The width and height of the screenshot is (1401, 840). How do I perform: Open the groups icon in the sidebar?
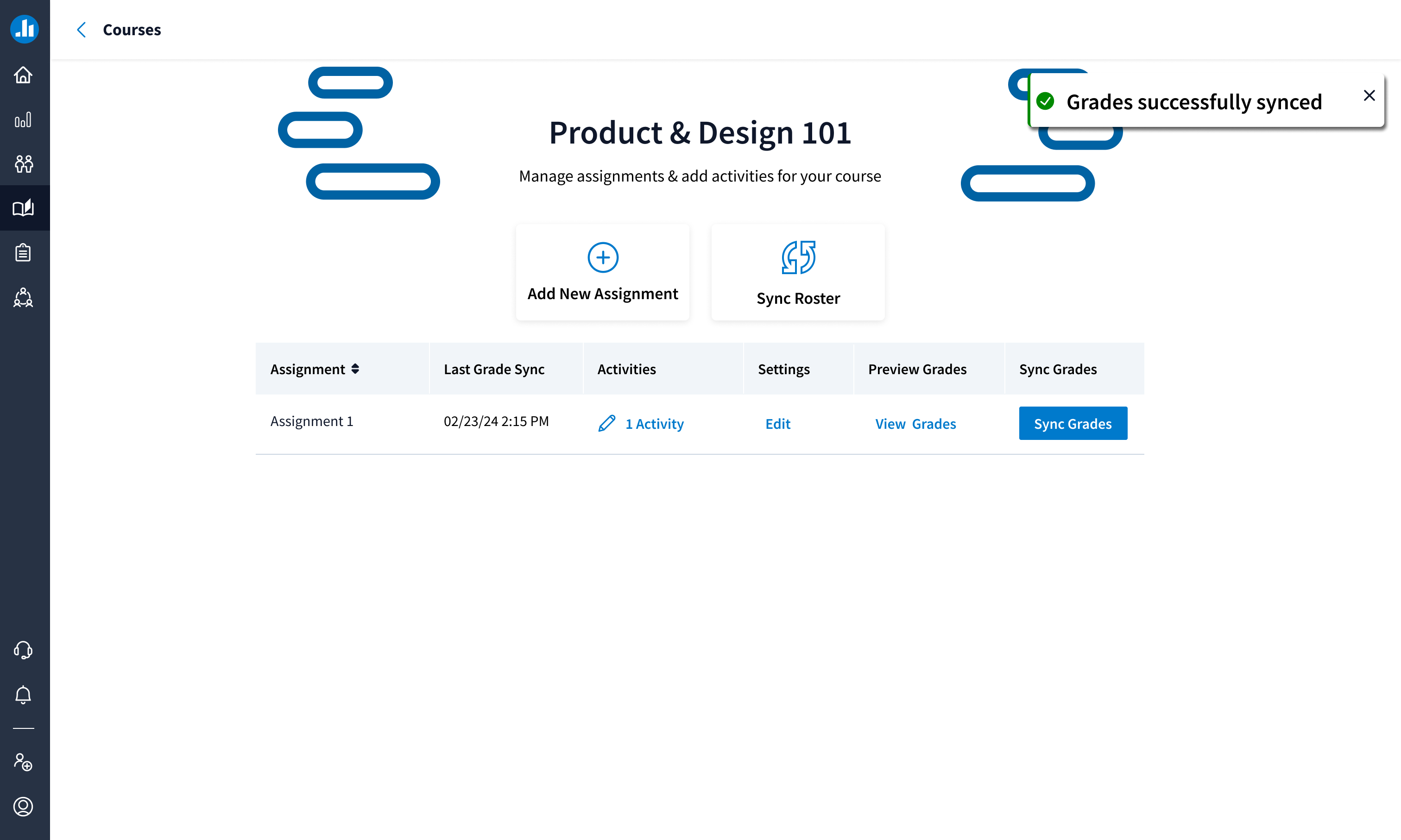(x=23, y=164)
